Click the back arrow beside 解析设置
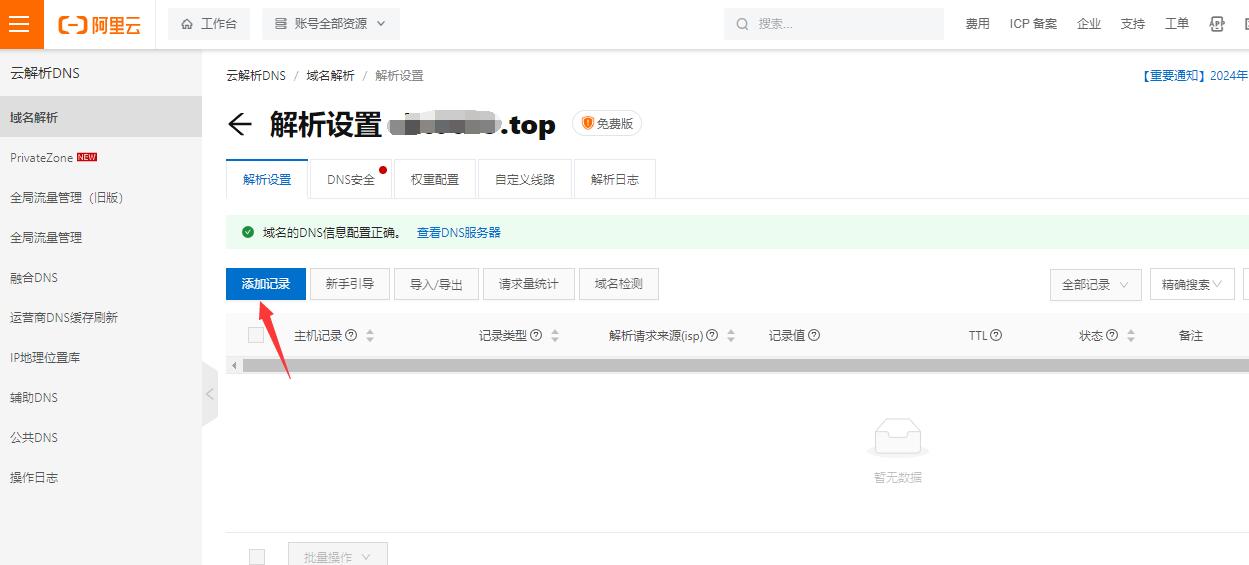Viewport: 1249px width, 565px height. point(239,124)
